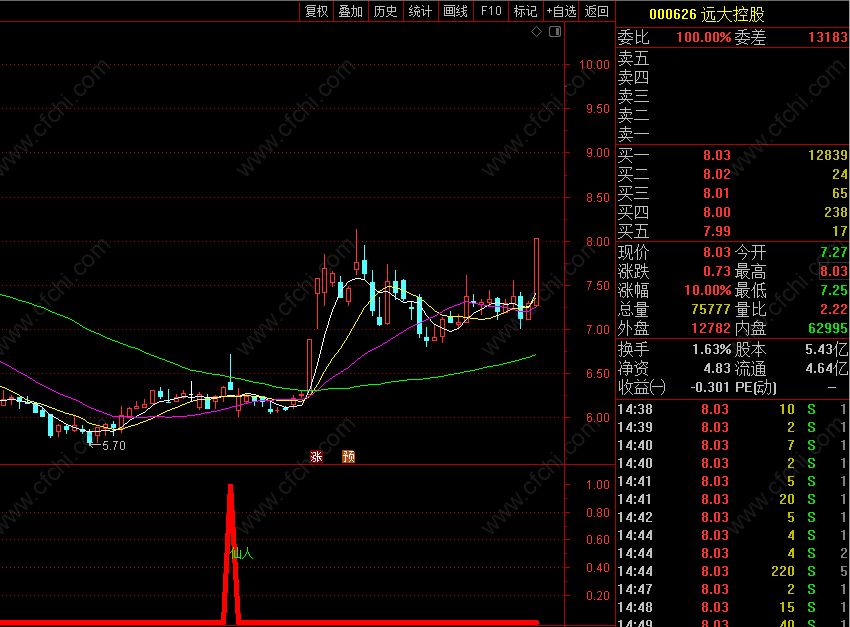Click the 收益(一) -0.301 value
This screenshot has width=850, height=627.
(710, 387)
